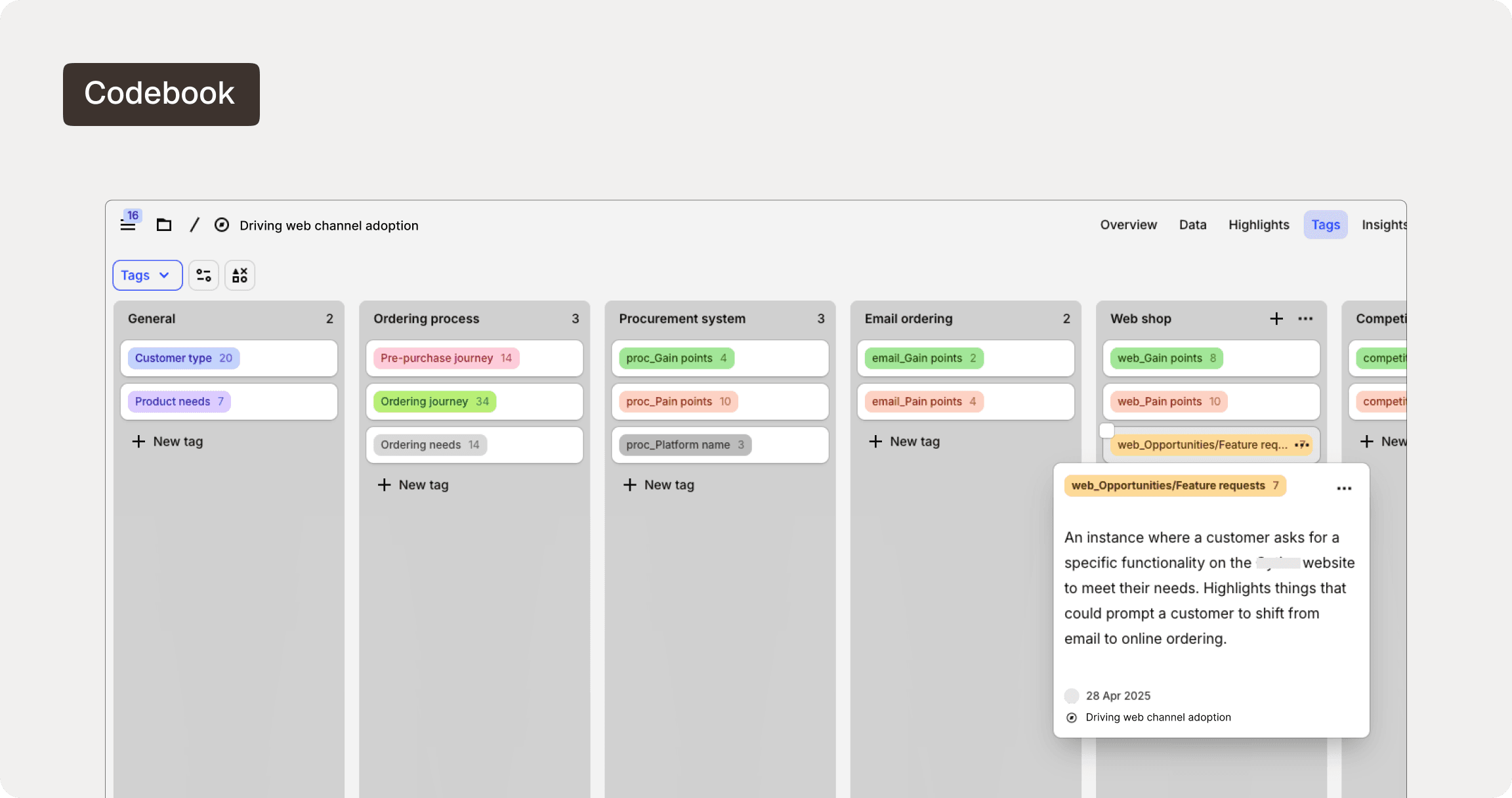This screenshot has height=798, width=1512.
Task: Open the web_Opportunities/Feature requests count dropdown
Action: [1303, 444]
